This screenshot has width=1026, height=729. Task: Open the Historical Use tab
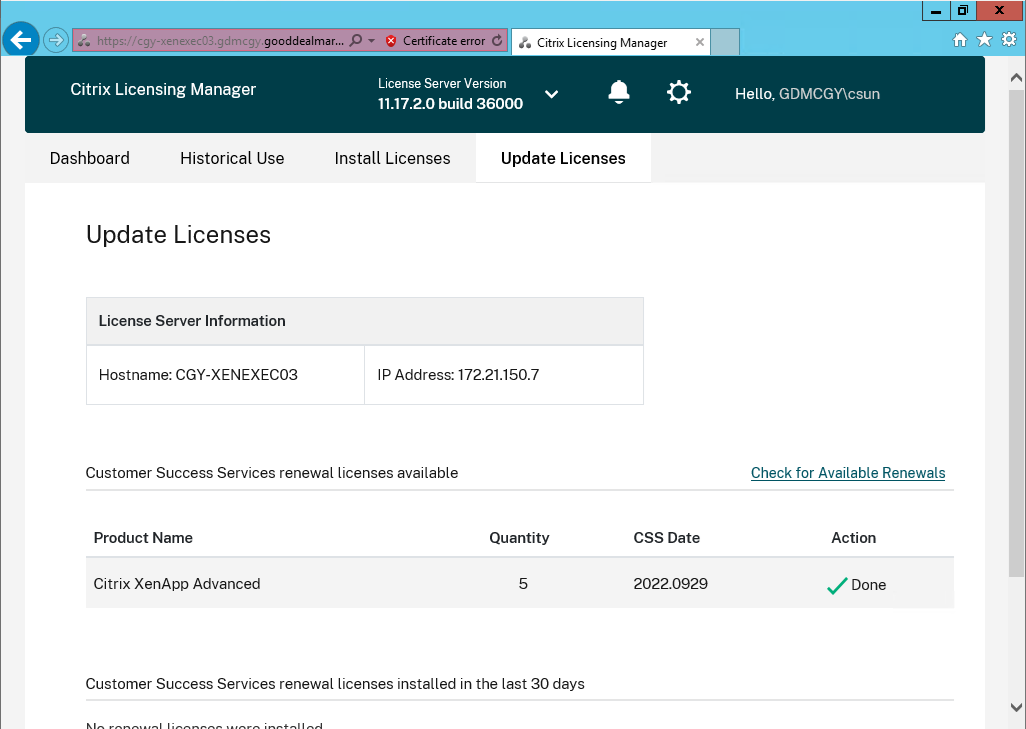232,158
